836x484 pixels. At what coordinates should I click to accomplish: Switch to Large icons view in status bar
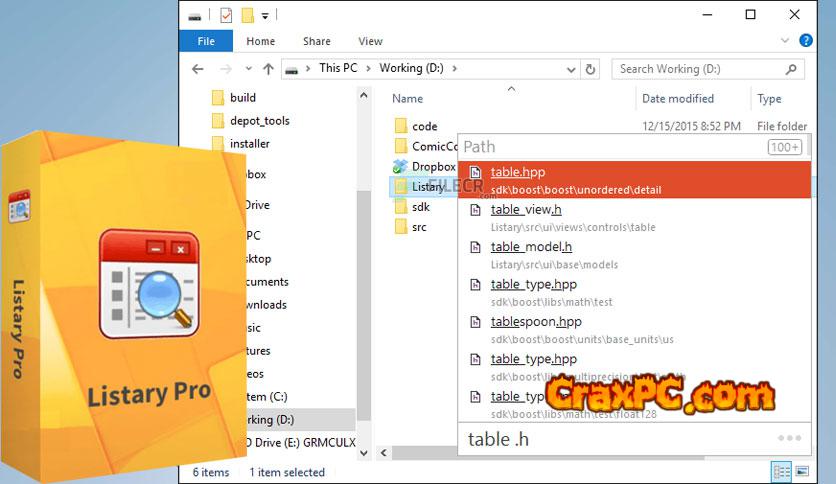802,471
